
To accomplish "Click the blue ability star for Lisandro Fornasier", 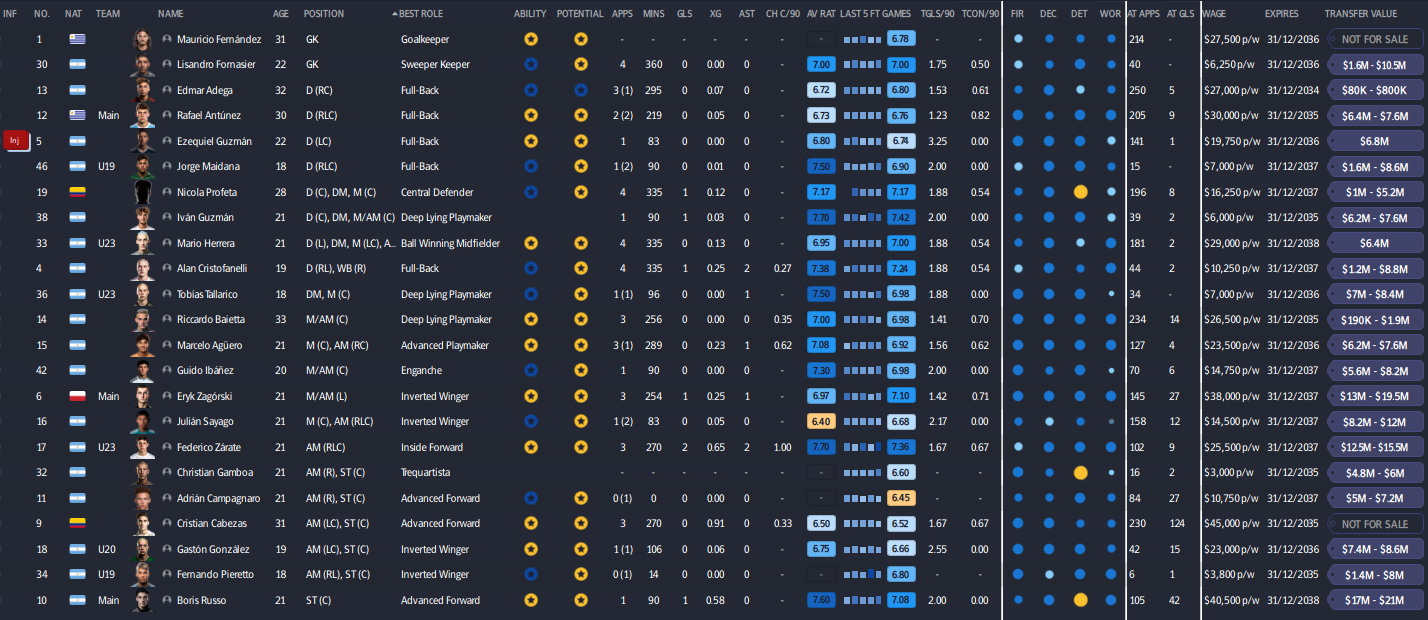I will click(x=531, y=64).
